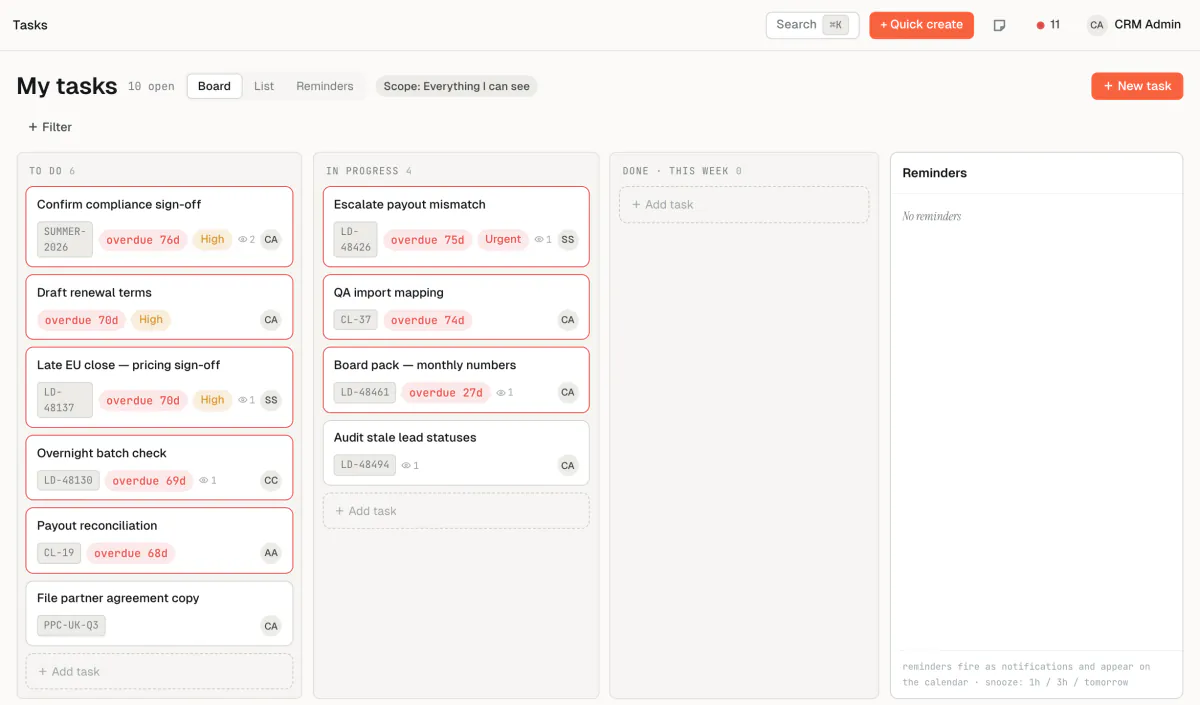Screen dimensions: 1200x705
Task: Add task in the Done this week column
Action: (743, 205)
